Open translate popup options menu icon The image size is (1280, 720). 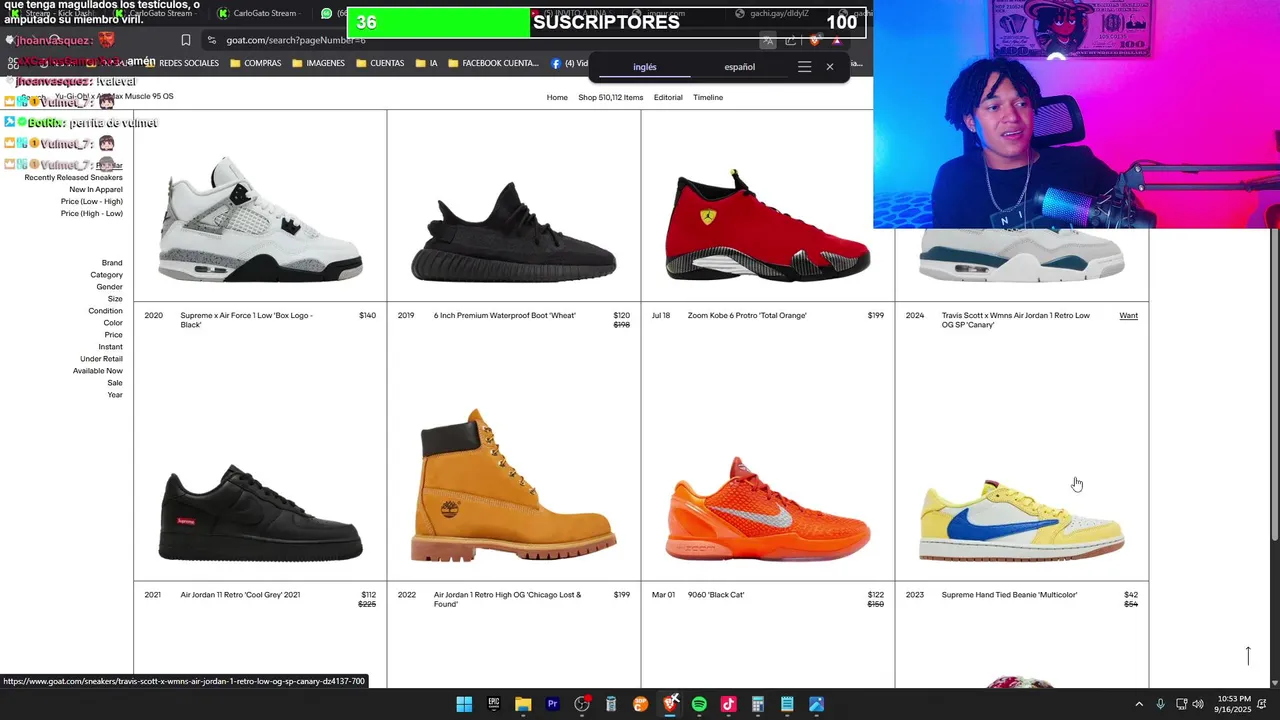point(804,67)
